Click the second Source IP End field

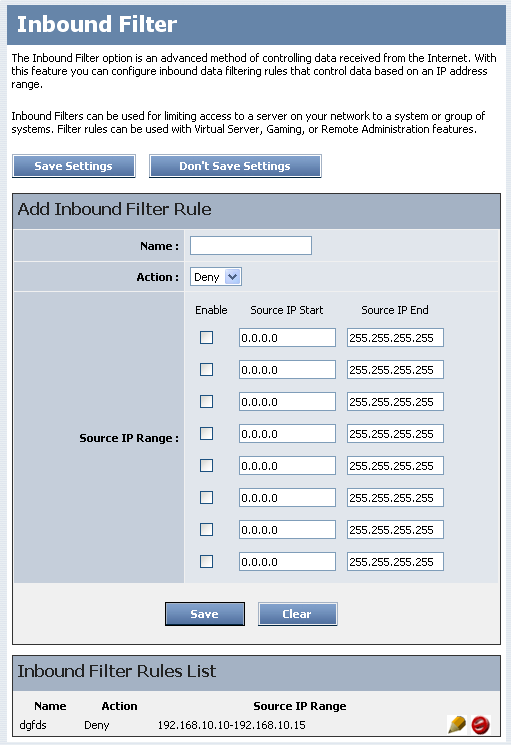(x=395, y=370)
